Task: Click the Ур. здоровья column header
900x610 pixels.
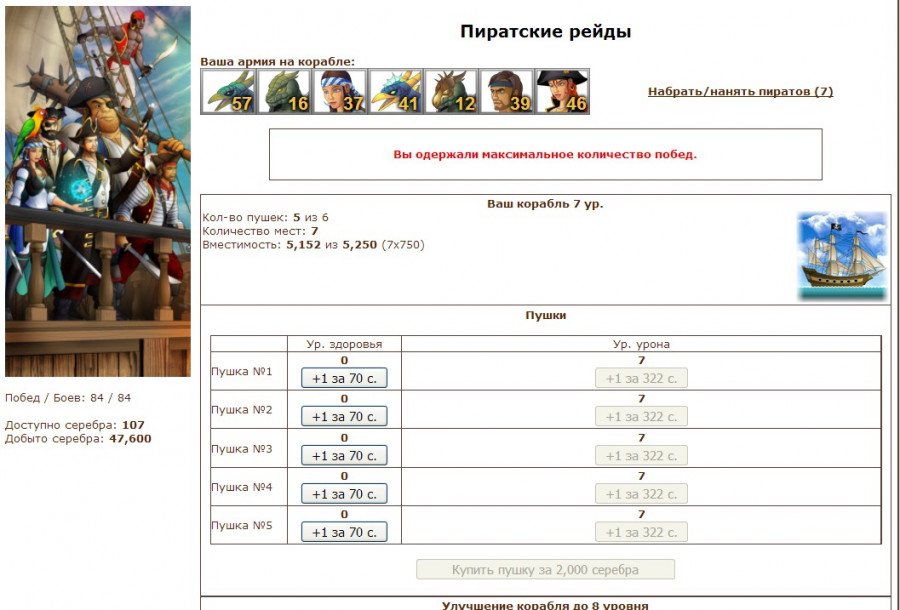Action: [344, 344]
